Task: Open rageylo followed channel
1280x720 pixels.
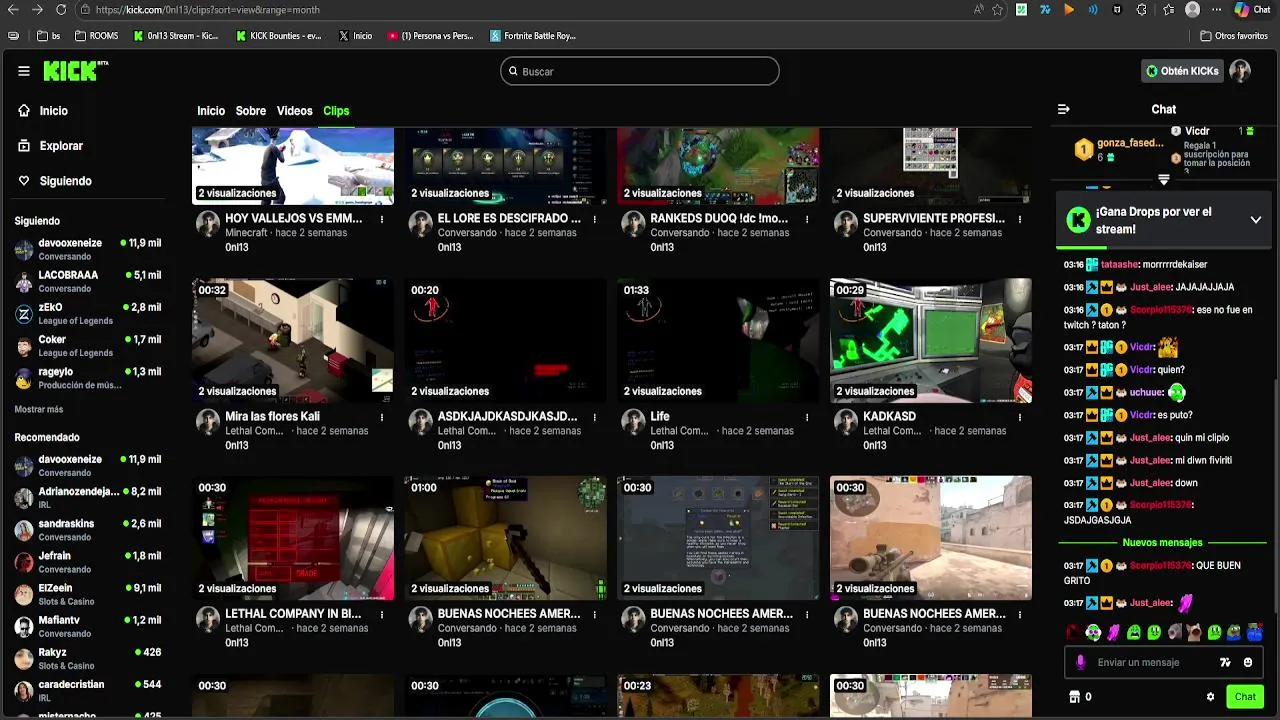Action: pos(88,377)
